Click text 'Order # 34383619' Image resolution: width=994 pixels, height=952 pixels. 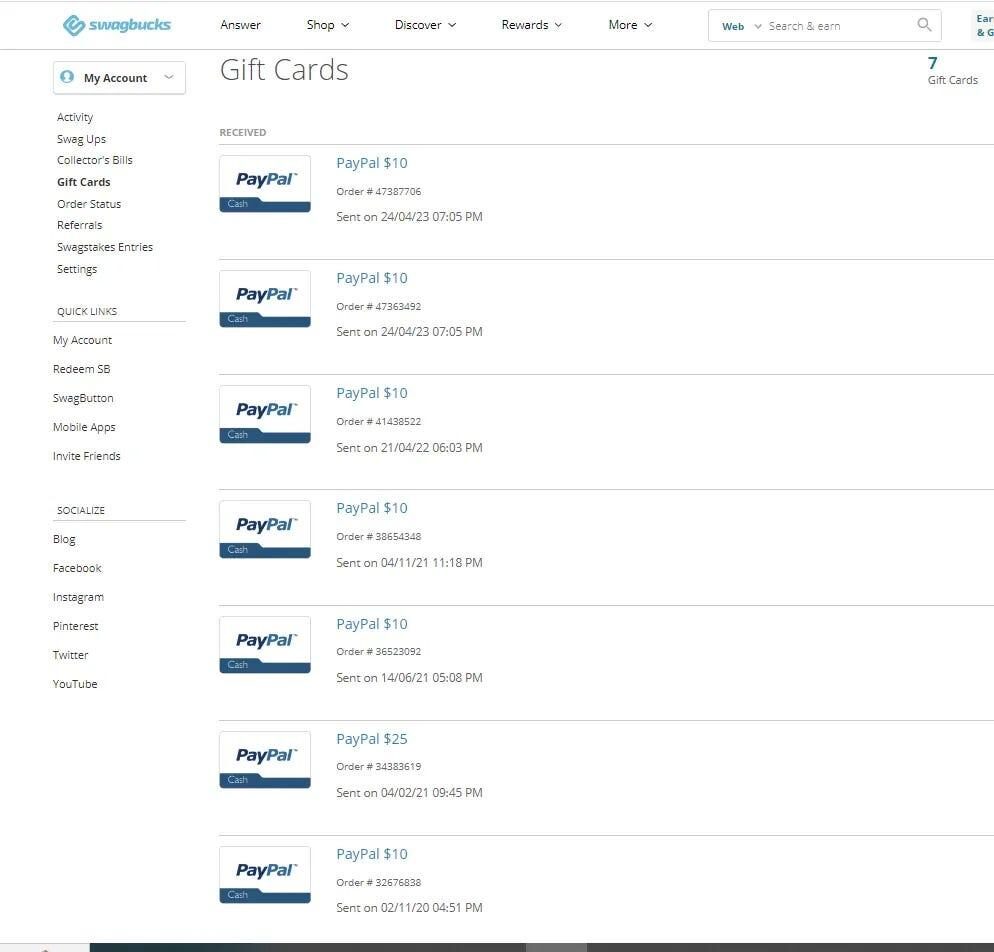(x=378, y=767)
